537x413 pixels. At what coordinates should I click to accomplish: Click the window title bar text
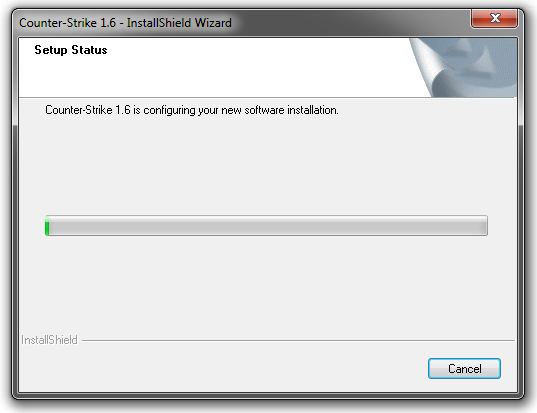point(125,23)
